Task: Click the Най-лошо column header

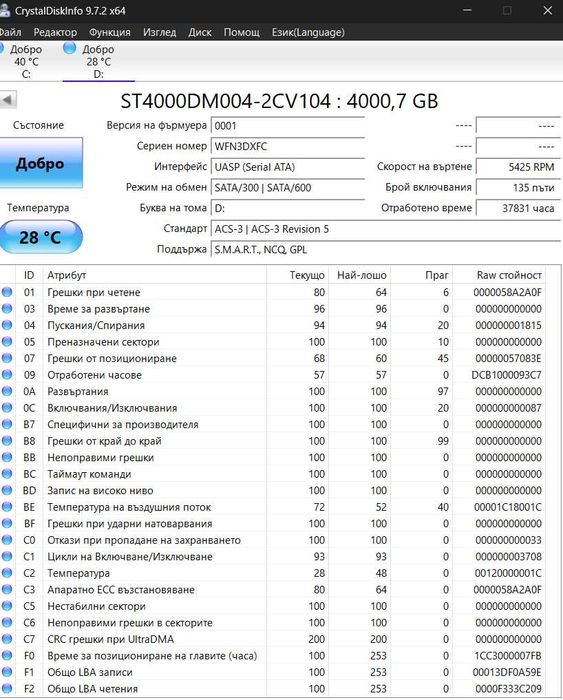Action: (360, 275)
